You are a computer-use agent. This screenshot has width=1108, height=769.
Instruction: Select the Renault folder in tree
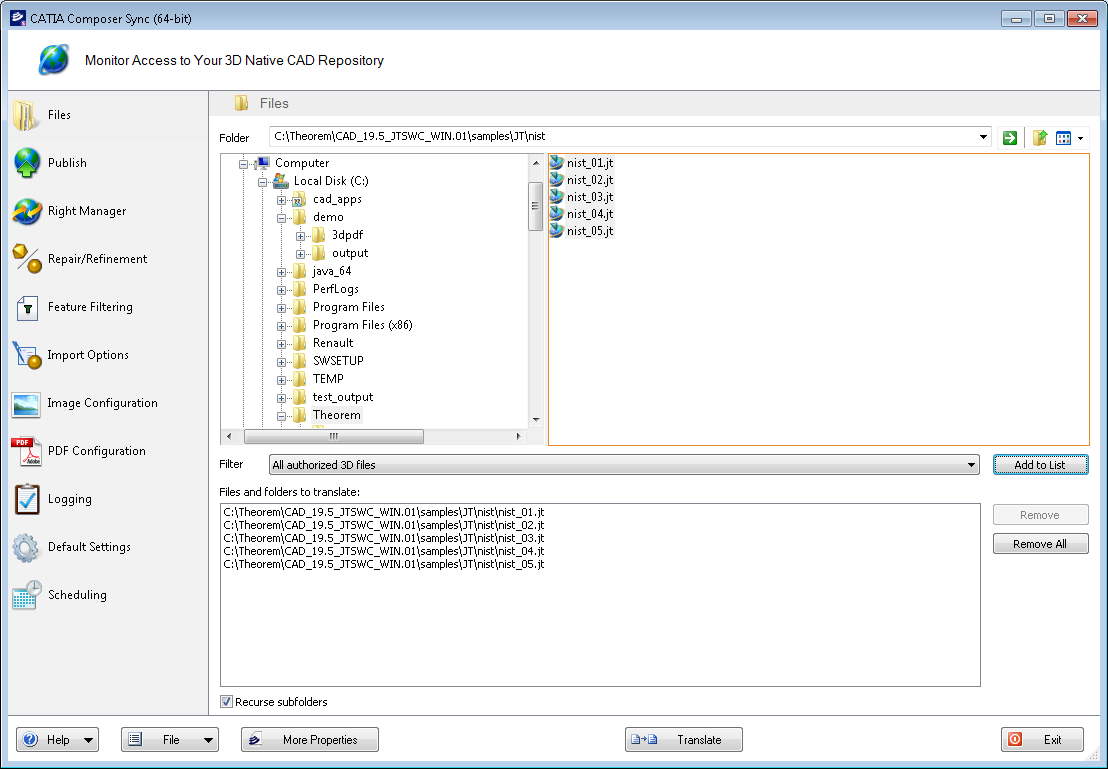click(333, 343)
